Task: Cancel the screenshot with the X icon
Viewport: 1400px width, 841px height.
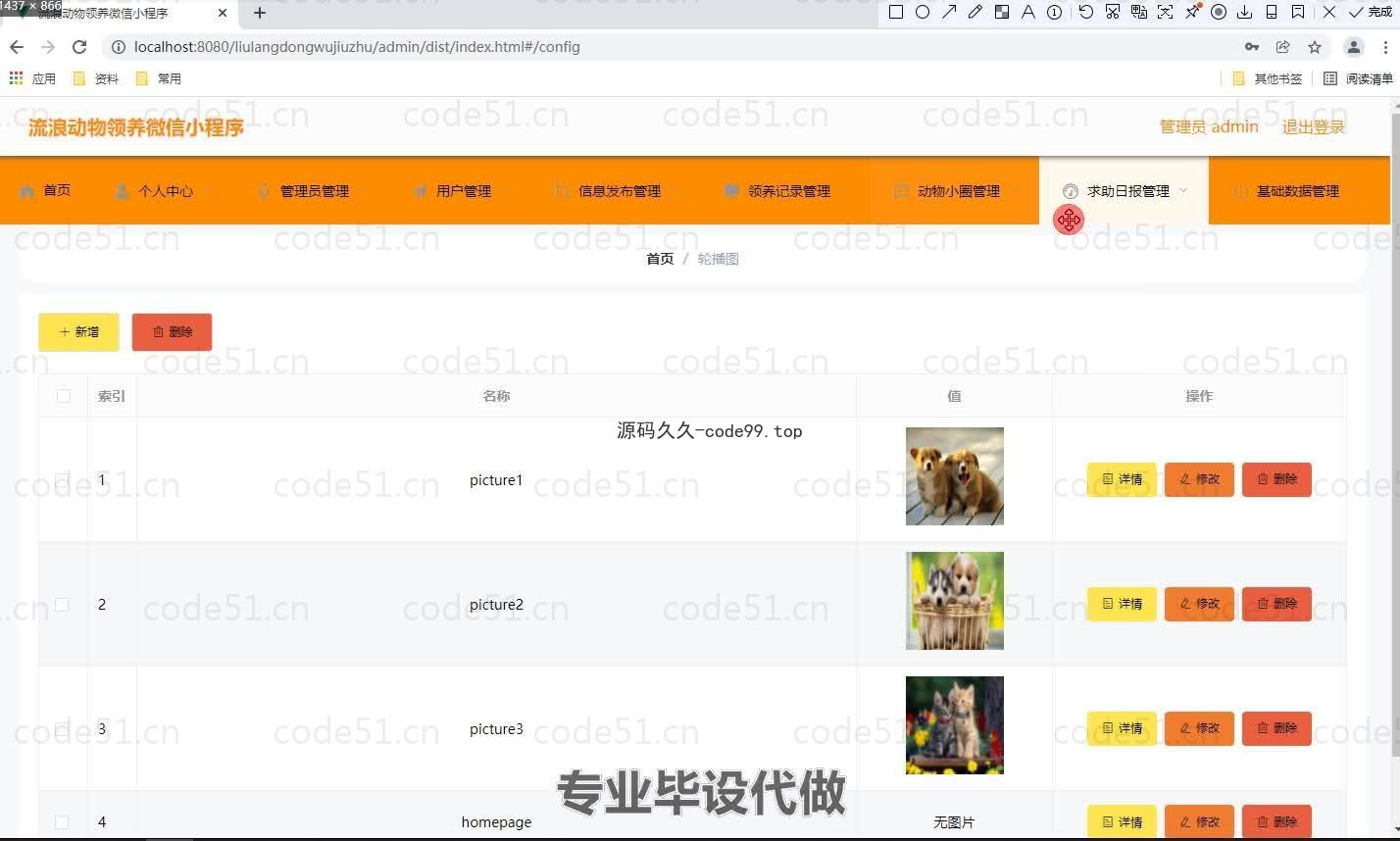Action: (1329, 13)
